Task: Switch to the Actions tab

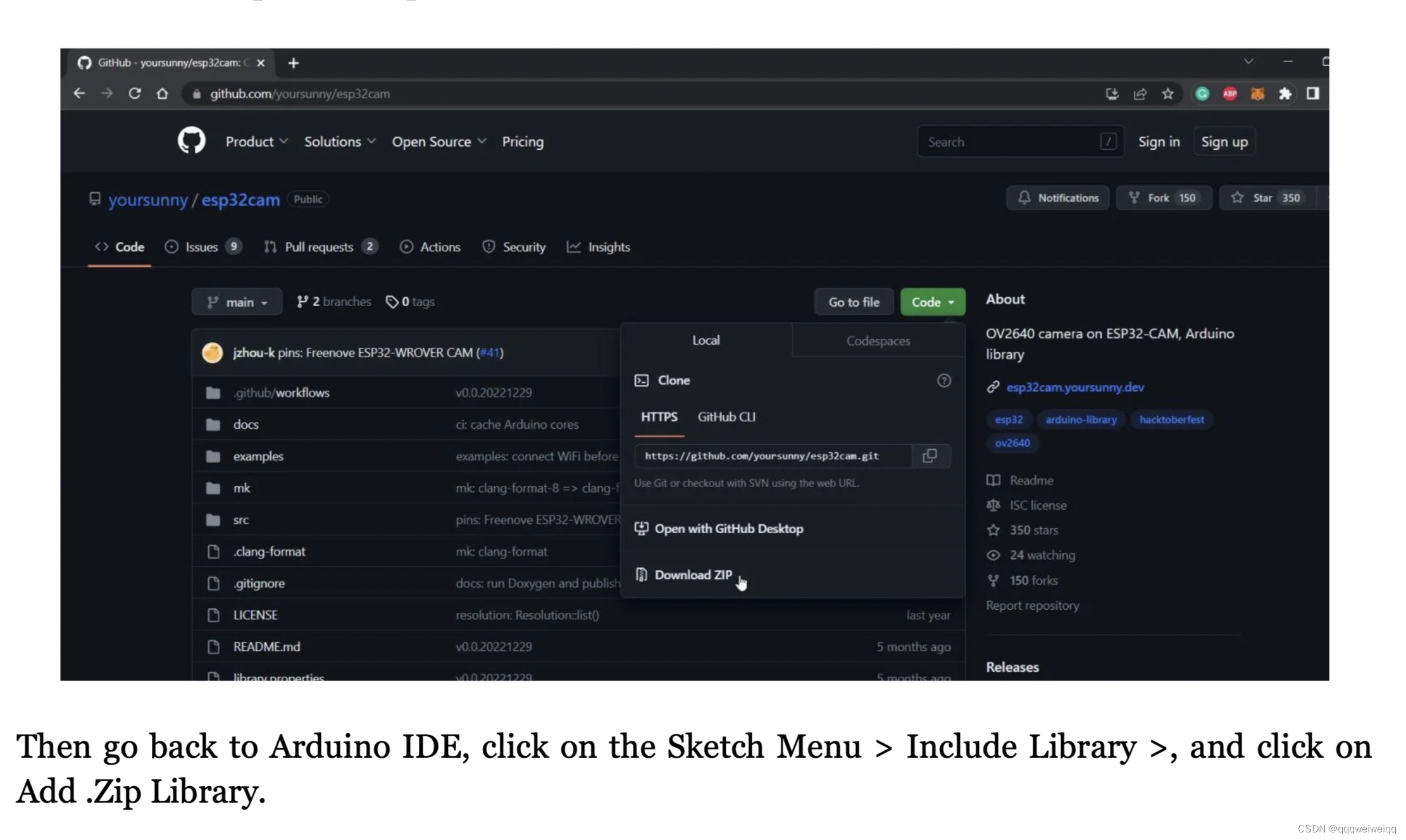Action: click(x=430, y=247)
